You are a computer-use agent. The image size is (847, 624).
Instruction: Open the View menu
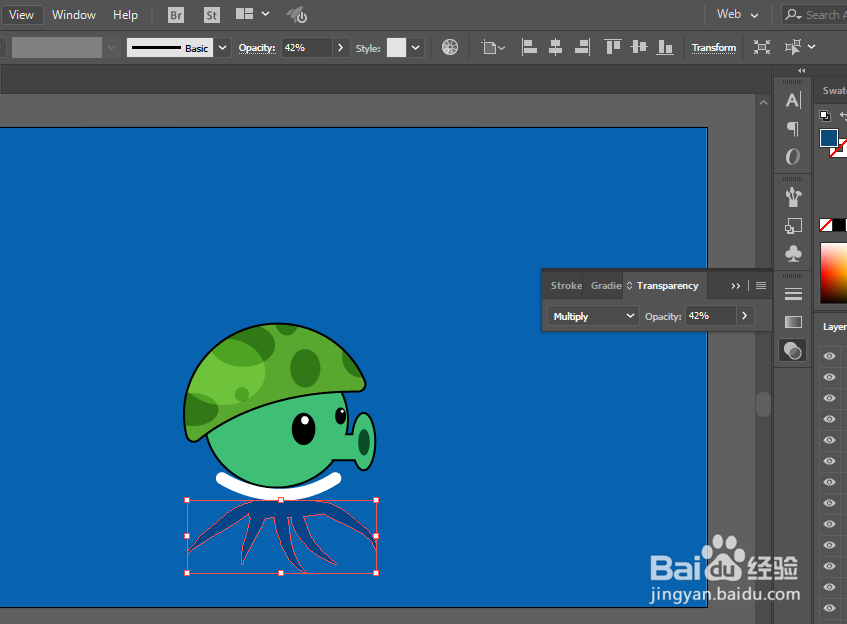pos(21,15)
